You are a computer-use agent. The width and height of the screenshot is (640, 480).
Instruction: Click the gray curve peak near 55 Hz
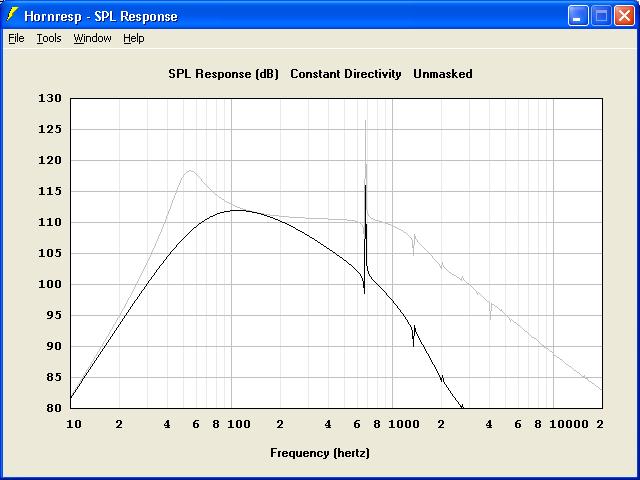click(x=190, y=171)
